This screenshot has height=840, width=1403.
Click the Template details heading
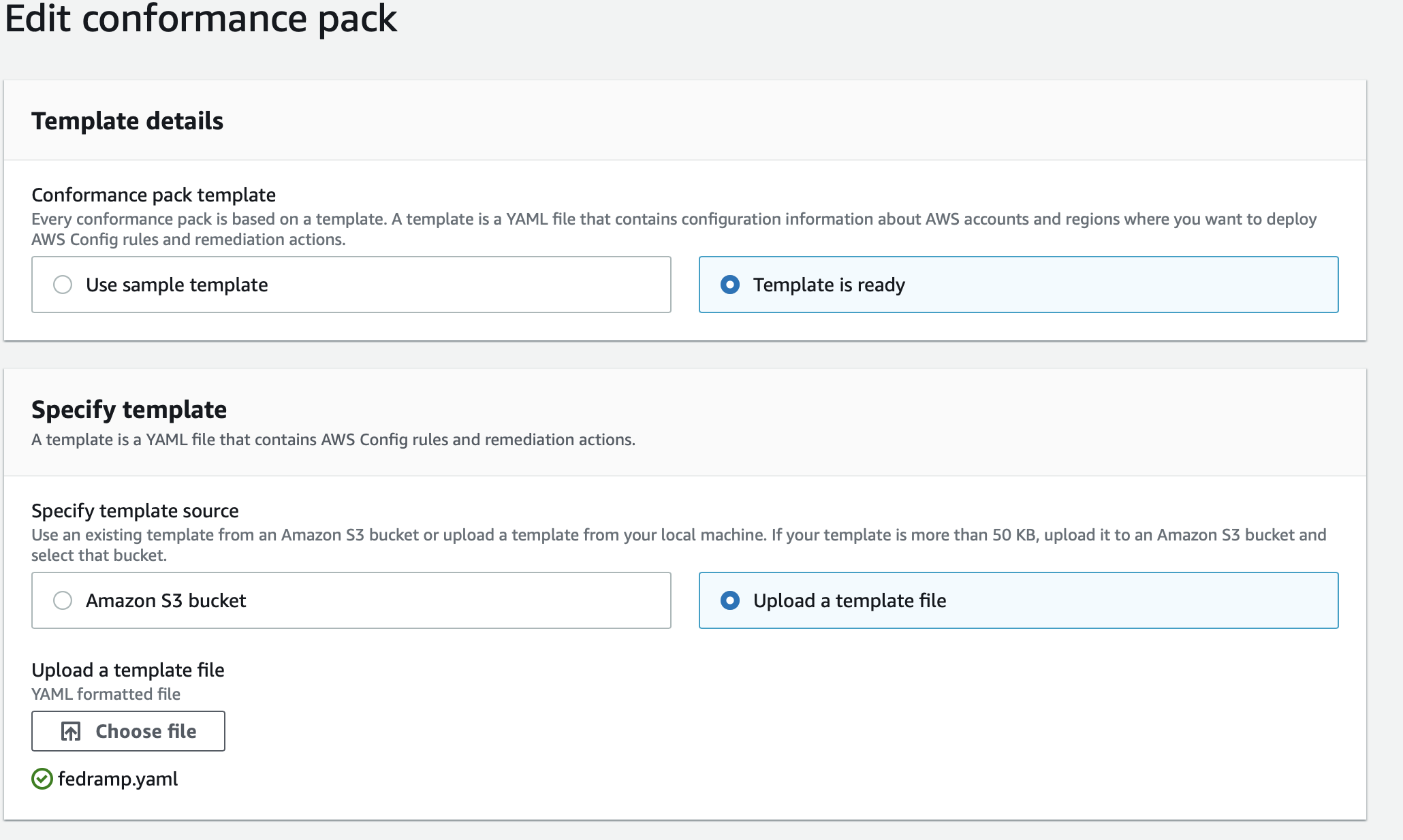click(x=127, y=120)
